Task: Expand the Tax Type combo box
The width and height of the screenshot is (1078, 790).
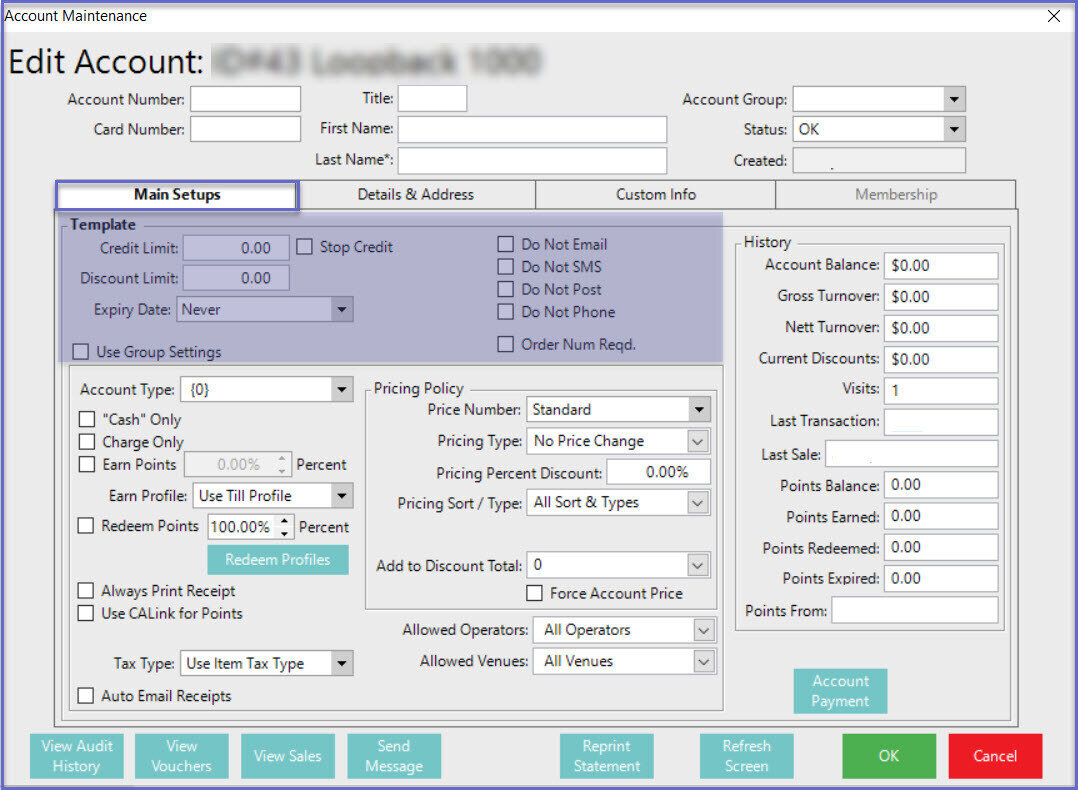Action: [x=341, y=663]
